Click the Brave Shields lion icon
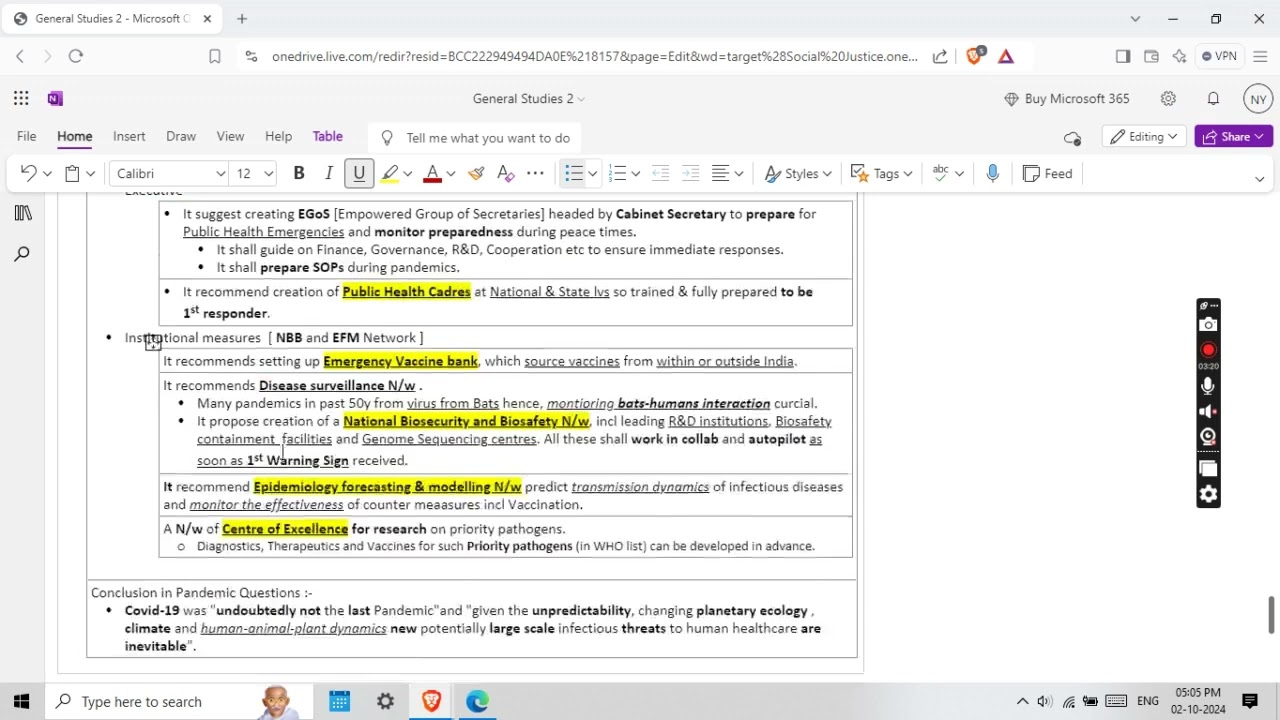1280x720 pixels. click(974, 56)
